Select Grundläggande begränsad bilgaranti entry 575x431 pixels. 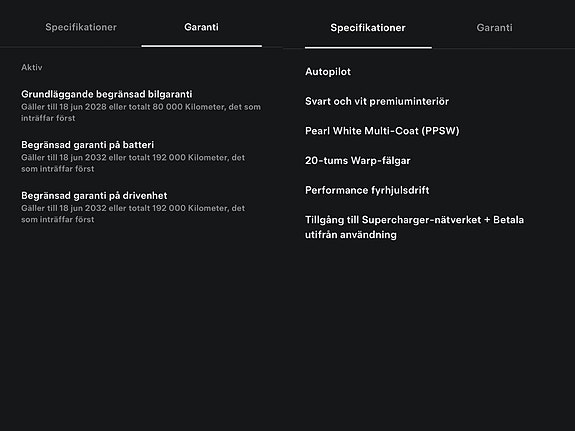pyautogui.click(x=141, y=106)
